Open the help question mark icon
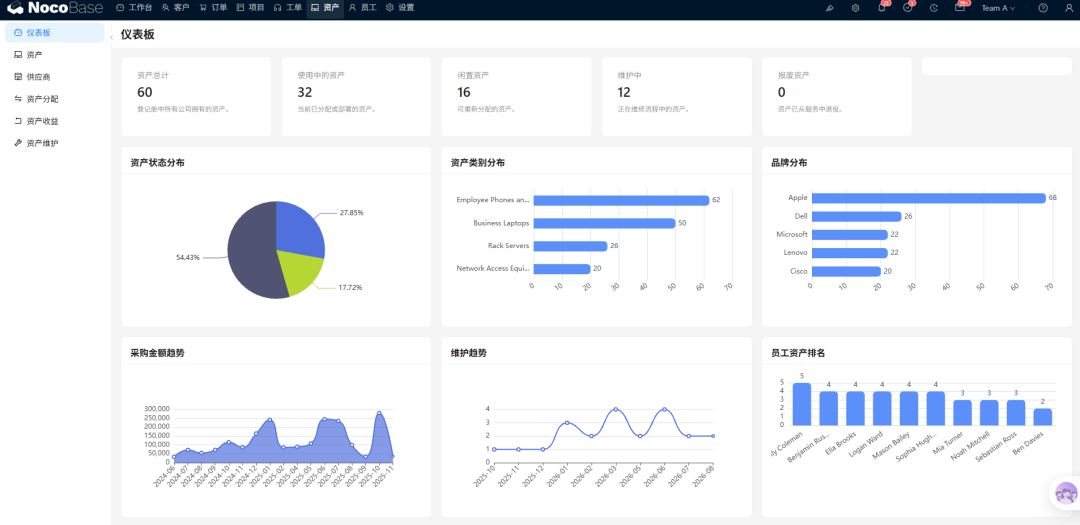Image resolution: width=1080 pixels, height=525 pixels. pos(1043,8)
